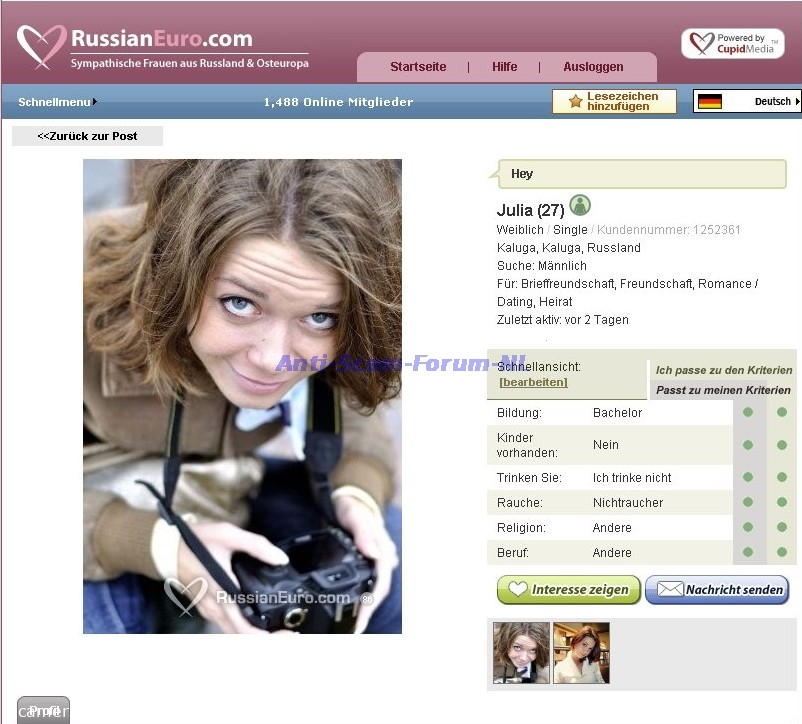Click the large profile photo
This screenshot has height=724, width=802.
point(242,396)
